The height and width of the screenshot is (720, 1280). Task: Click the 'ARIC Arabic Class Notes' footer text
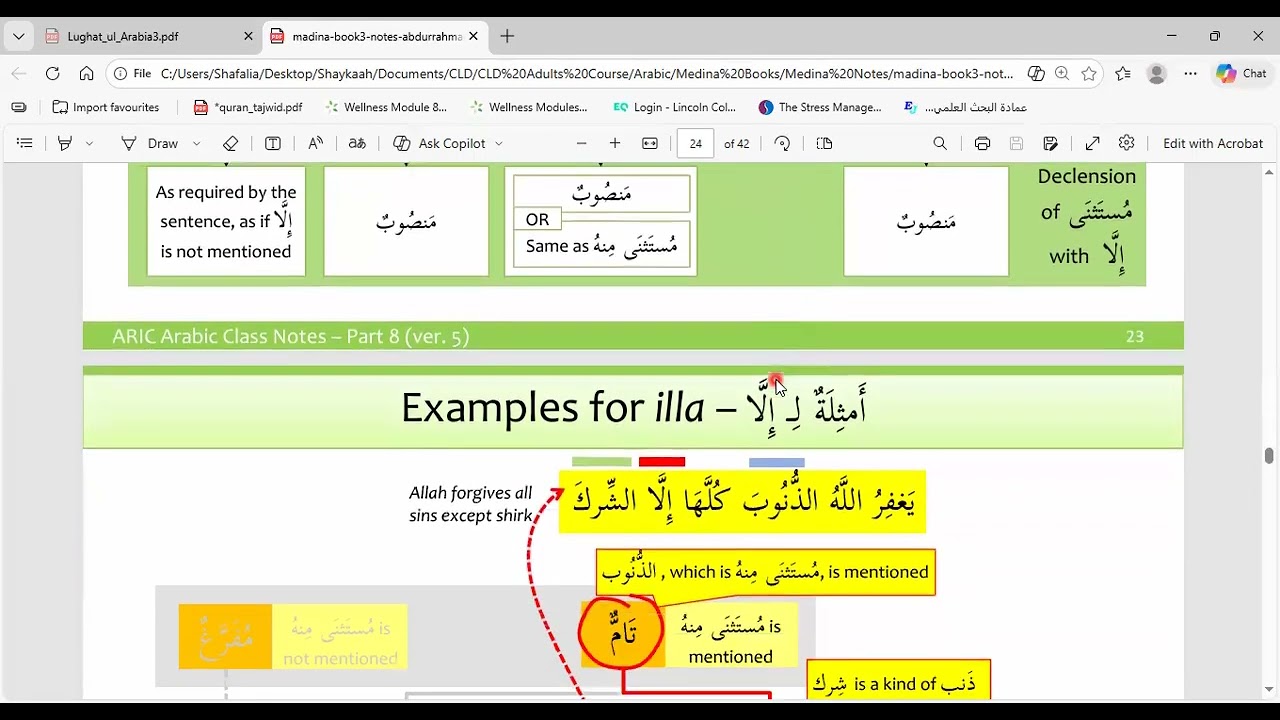point(290,336)
